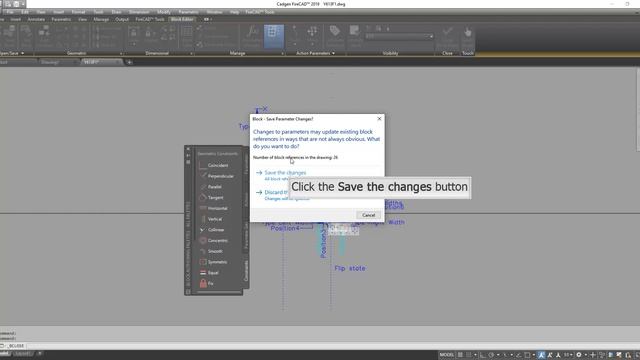Image resolution: width=640 pixels, height=360 pixels.
Task: Click the MODEL button in status bar
Action: coord(447,355)
